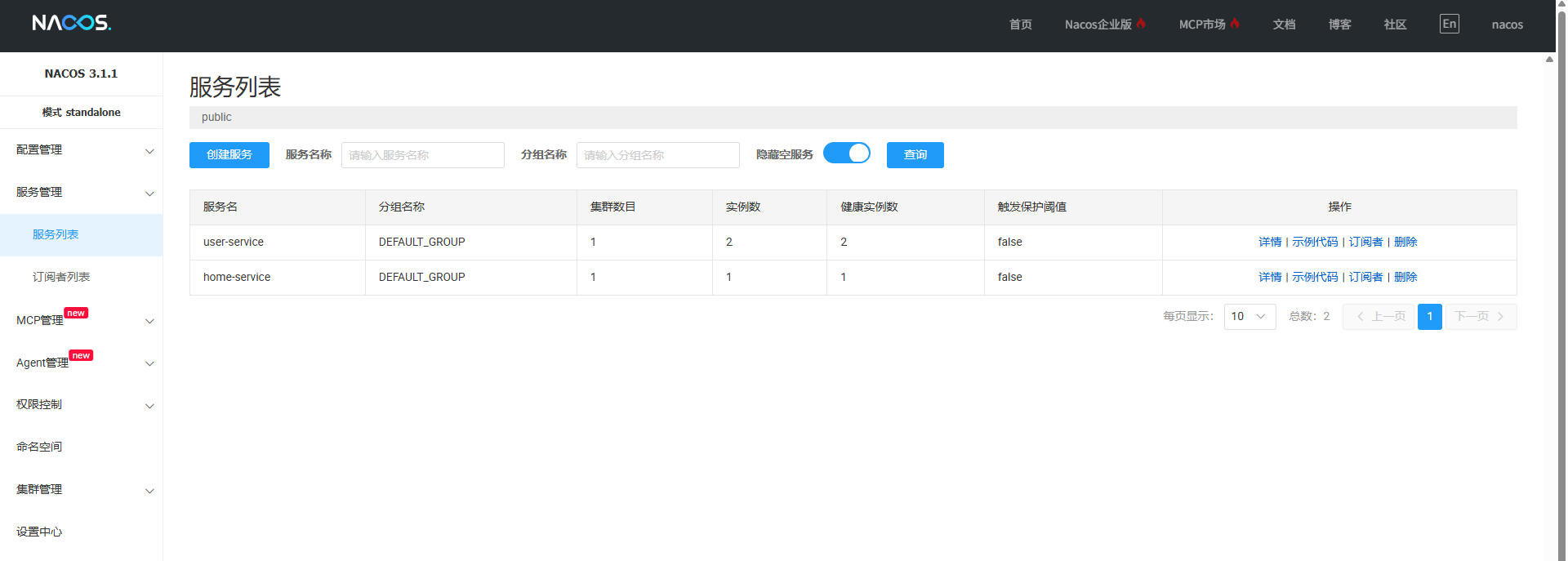Expand the 配置管理 sidebar menu
This screenshot has height=561, width=1568.
[81, 150]
